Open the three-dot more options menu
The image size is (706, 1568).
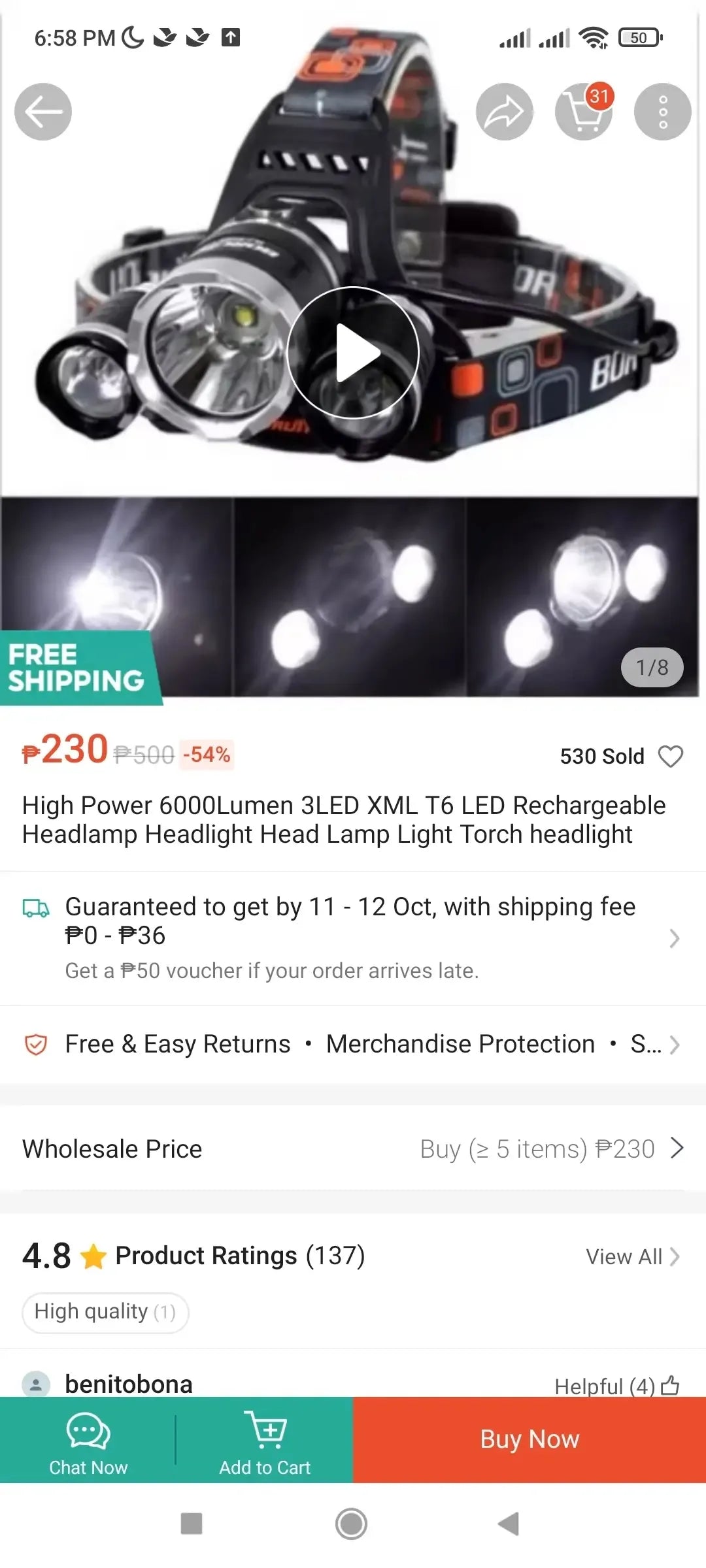click(x=662, y=112)
